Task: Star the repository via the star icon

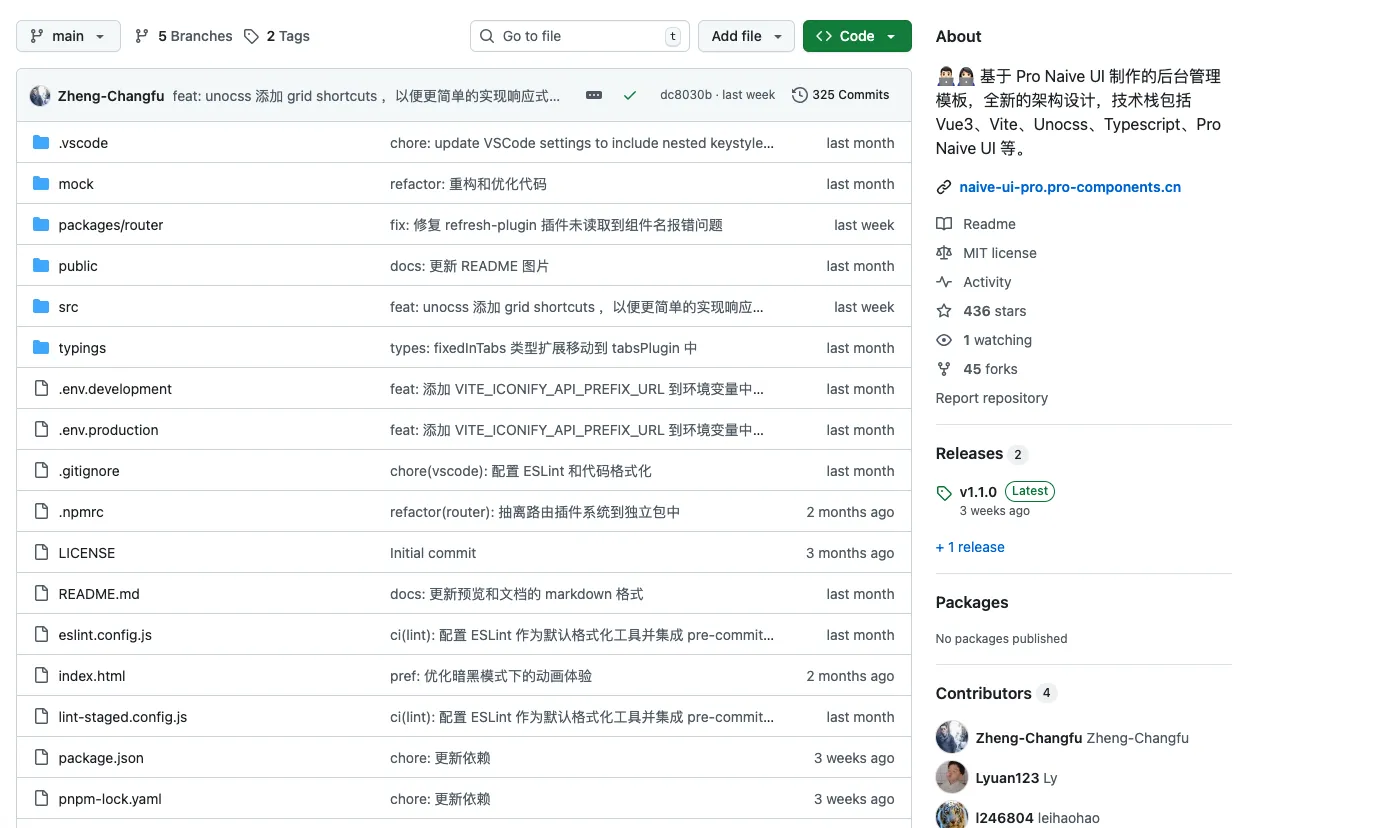Action: tap(943, 311)
